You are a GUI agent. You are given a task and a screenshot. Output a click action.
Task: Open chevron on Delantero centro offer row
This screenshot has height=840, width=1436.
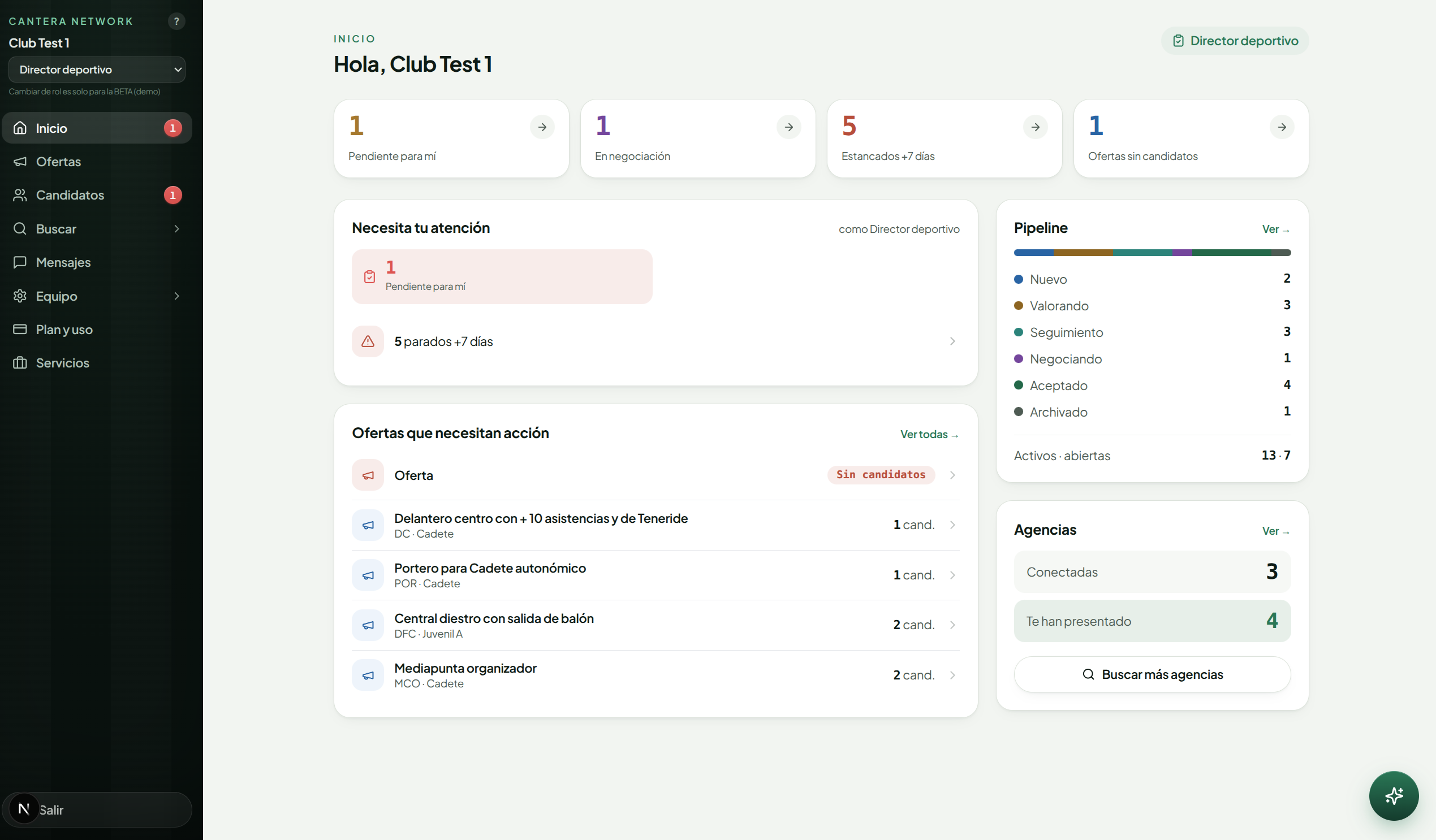(952, 525)
